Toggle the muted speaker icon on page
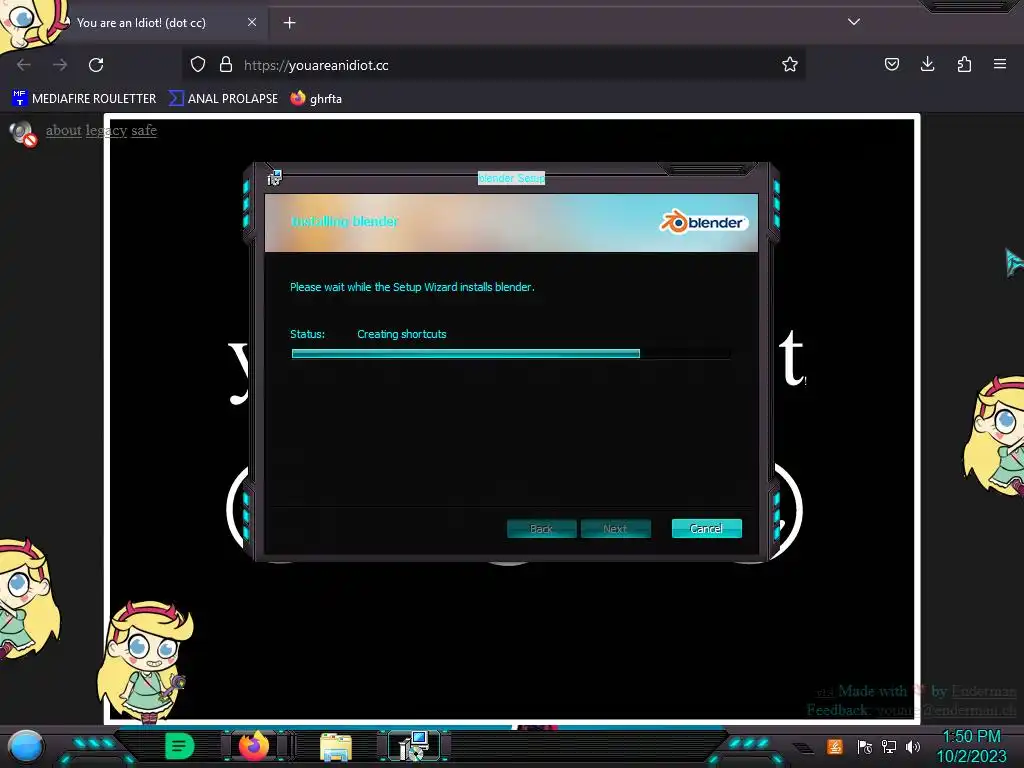The image size is (1024, 768). pyautogui.click(x=23, y=133)
